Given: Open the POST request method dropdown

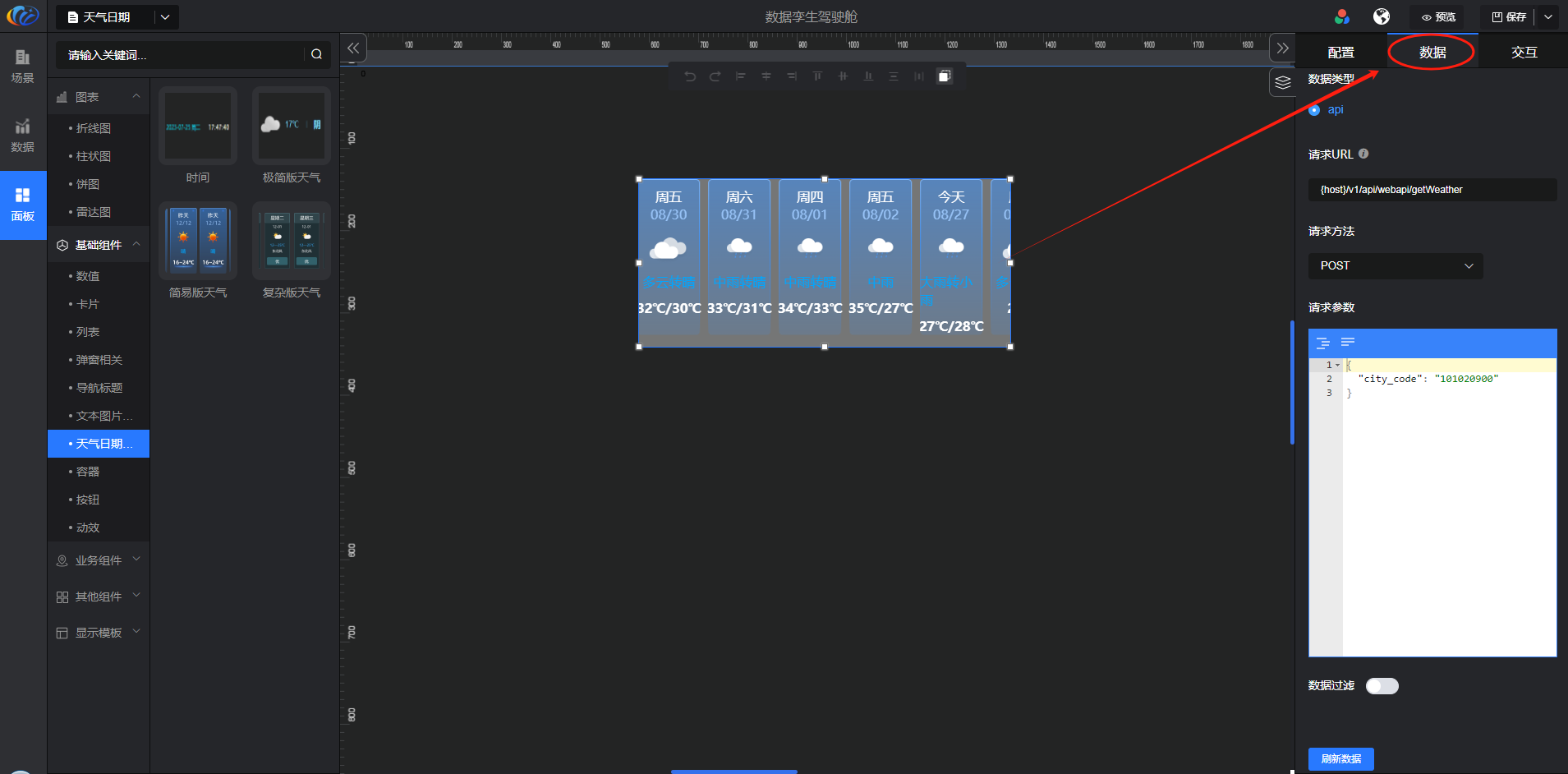Looking at the screenshot, I should tap(1395, 265).
